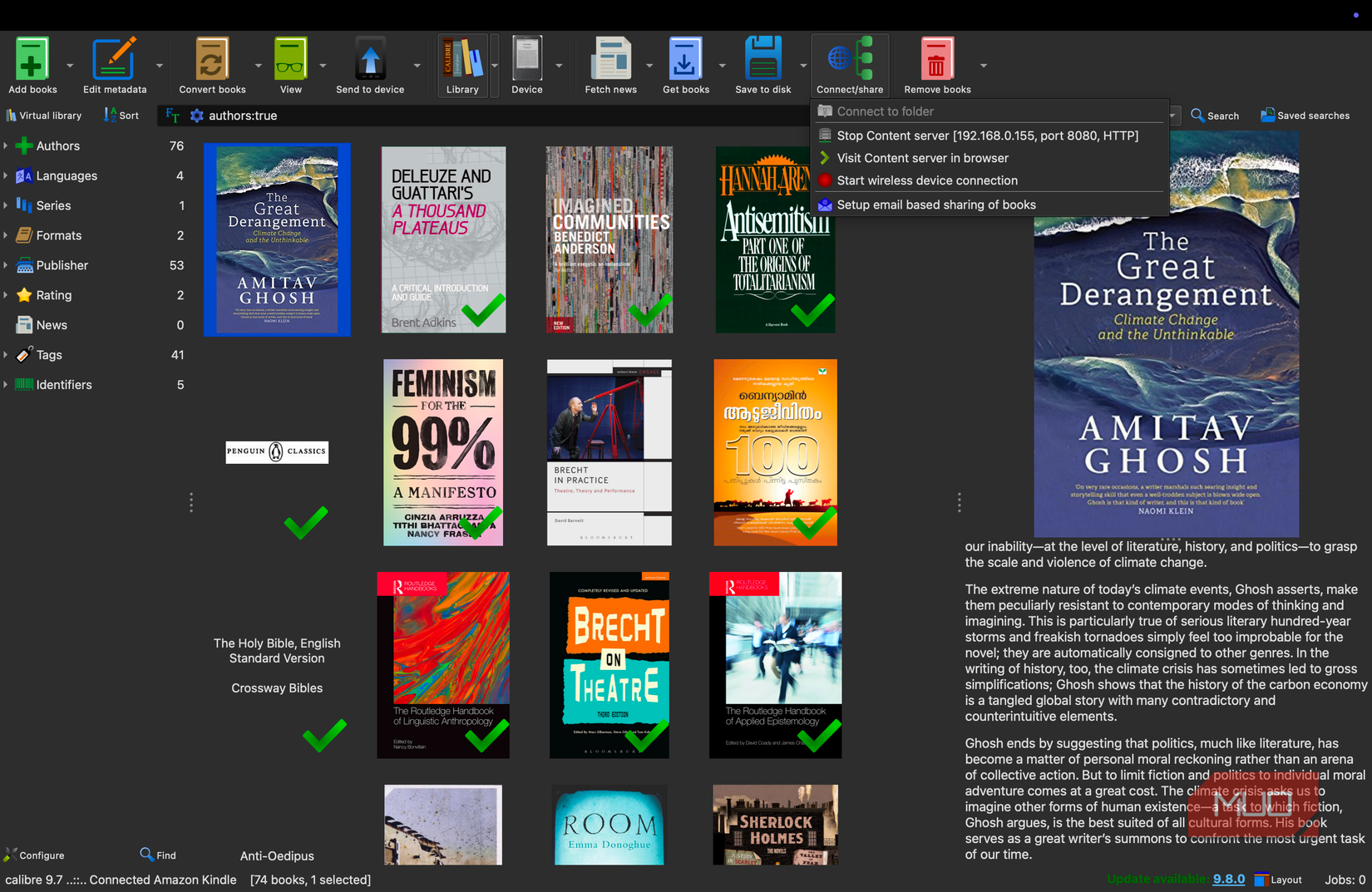
Task: Click the large cover in details panel
Action: pyautogui.click(x=1166, y=333)
